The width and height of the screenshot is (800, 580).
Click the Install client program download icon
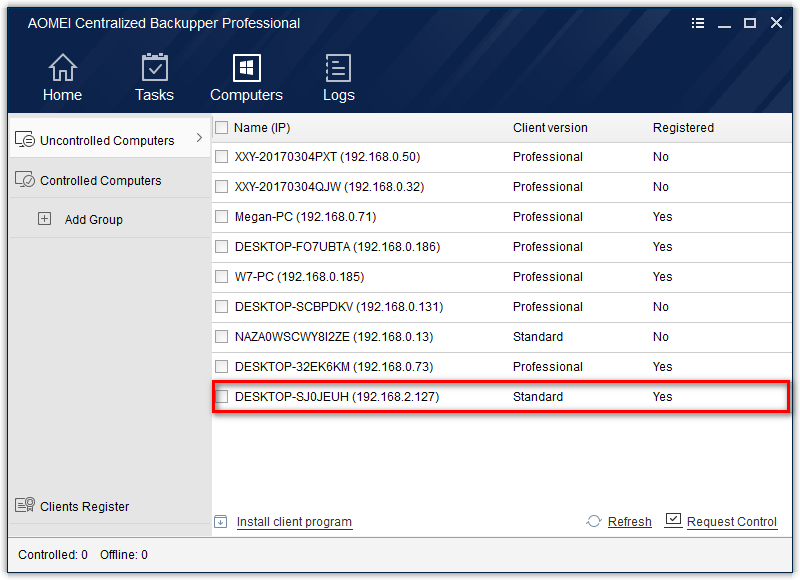tap(220, 521)
